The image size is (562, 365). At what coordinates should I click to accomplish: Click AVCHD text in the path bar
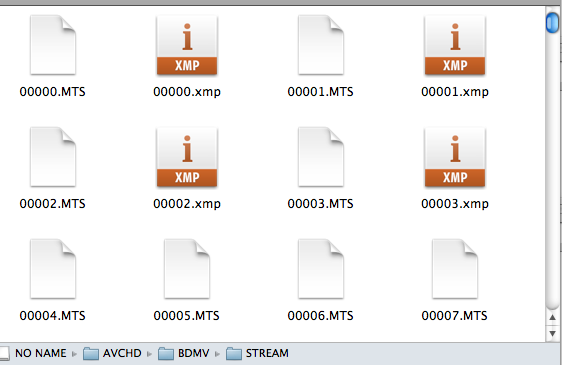[122, 353]
